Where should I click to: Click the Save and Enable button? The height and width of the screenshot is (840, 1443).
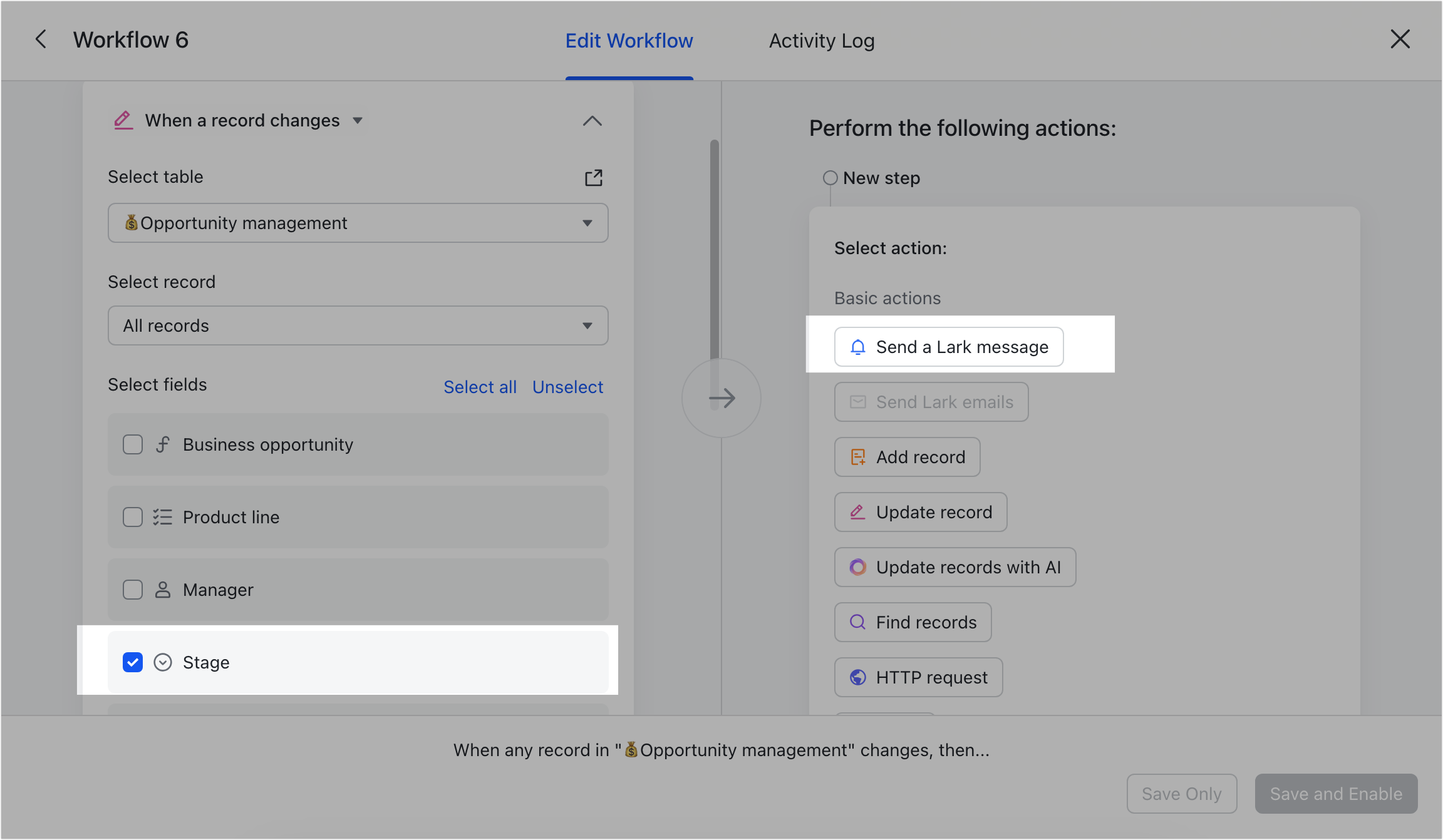pos(1337,794)
